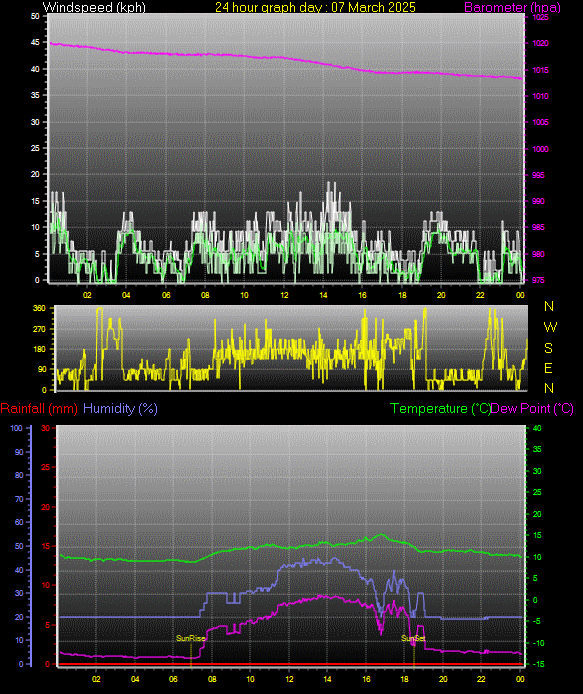Screen dimensions: 583x694
Task: Click the SunRise marker on temperature graph
Action: (190, 638)
